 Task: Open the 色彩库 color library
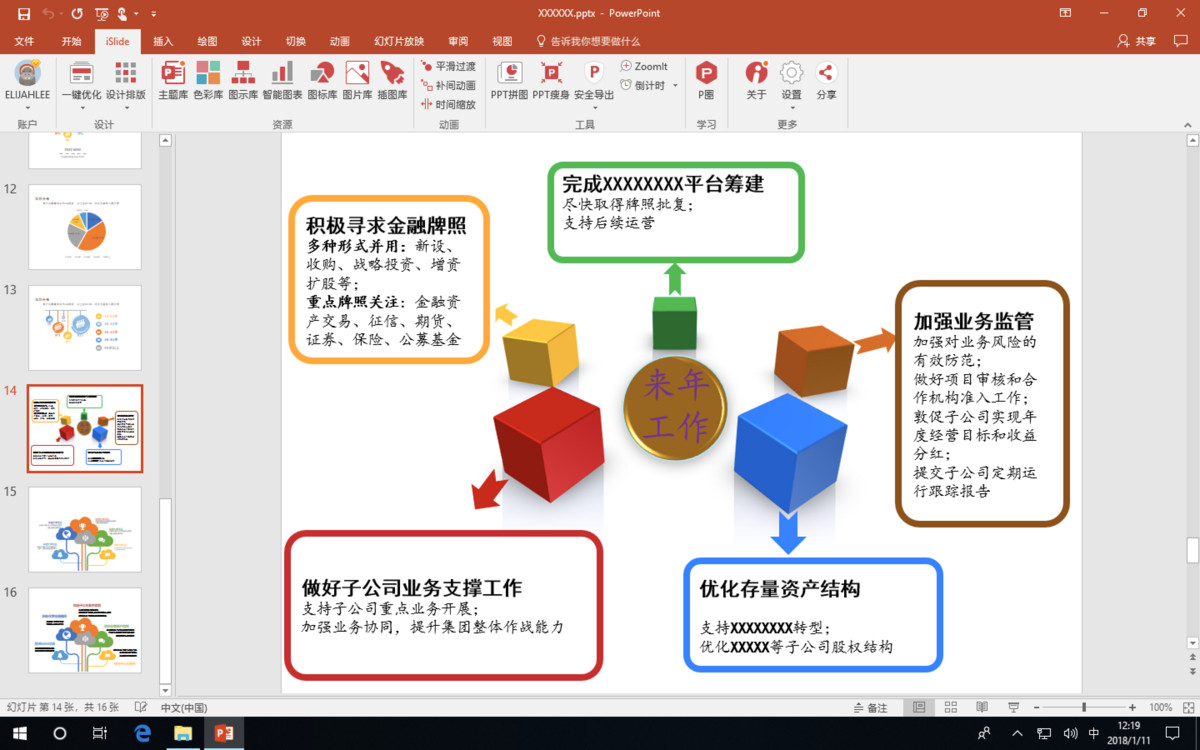coord(208,80)
